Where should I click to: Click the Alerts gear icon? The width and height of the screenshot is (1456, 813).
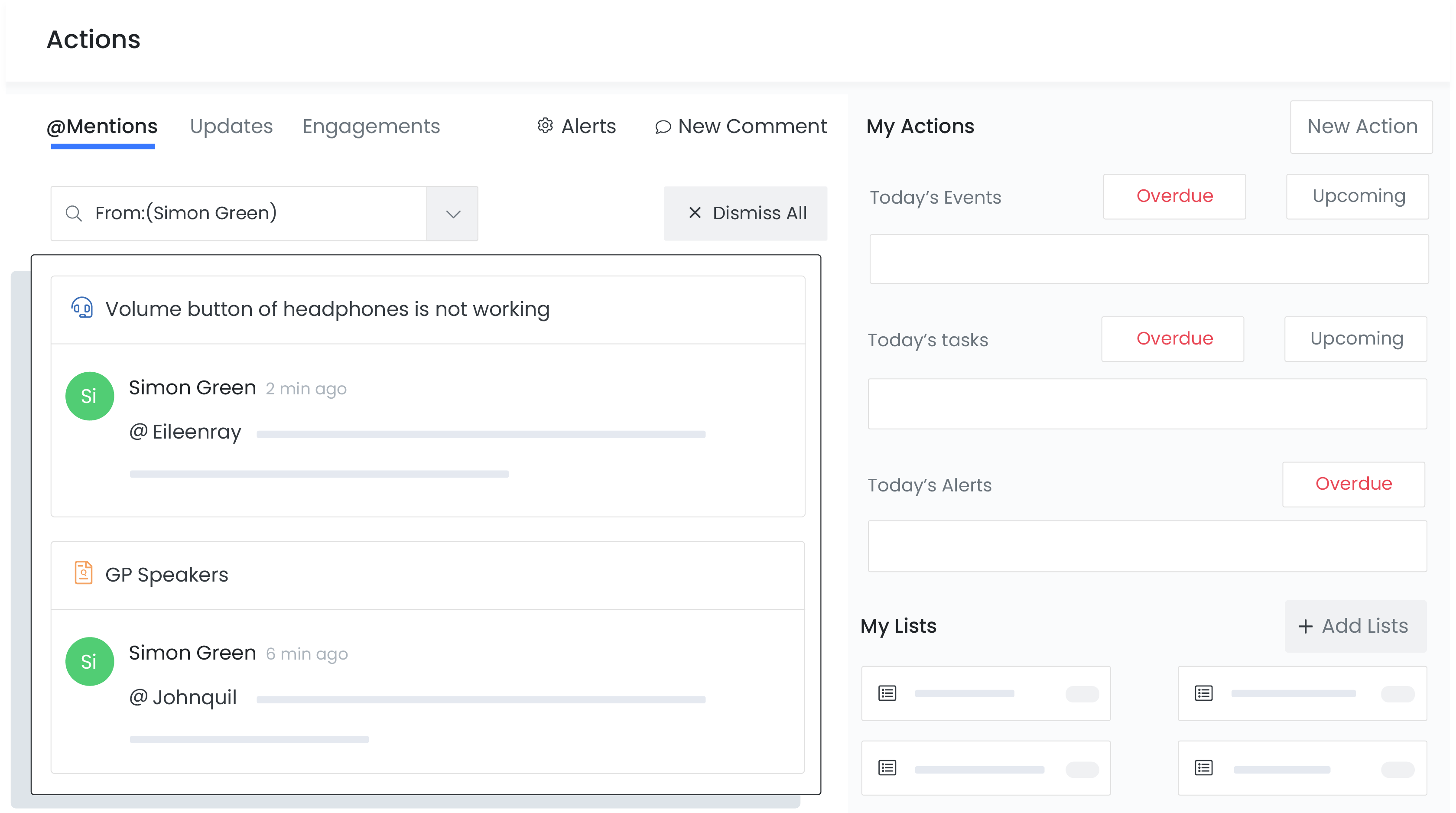coord(545,126)
